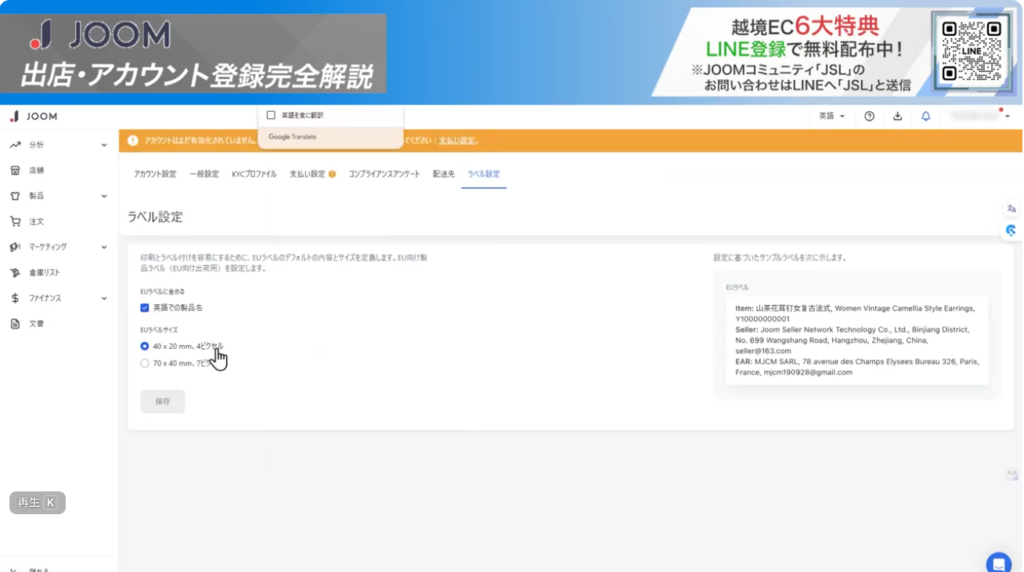1024x572 pixels.
Task: Select the 70 x 40 mm label size
Action: pyautogui.click(x=145, y=363)
